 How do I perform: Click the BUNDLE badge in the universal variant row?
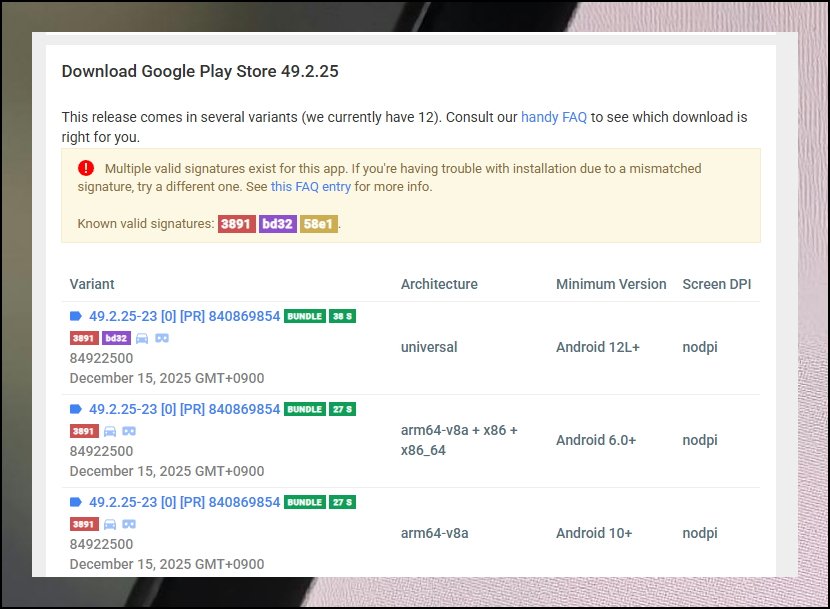click(305, 316)
